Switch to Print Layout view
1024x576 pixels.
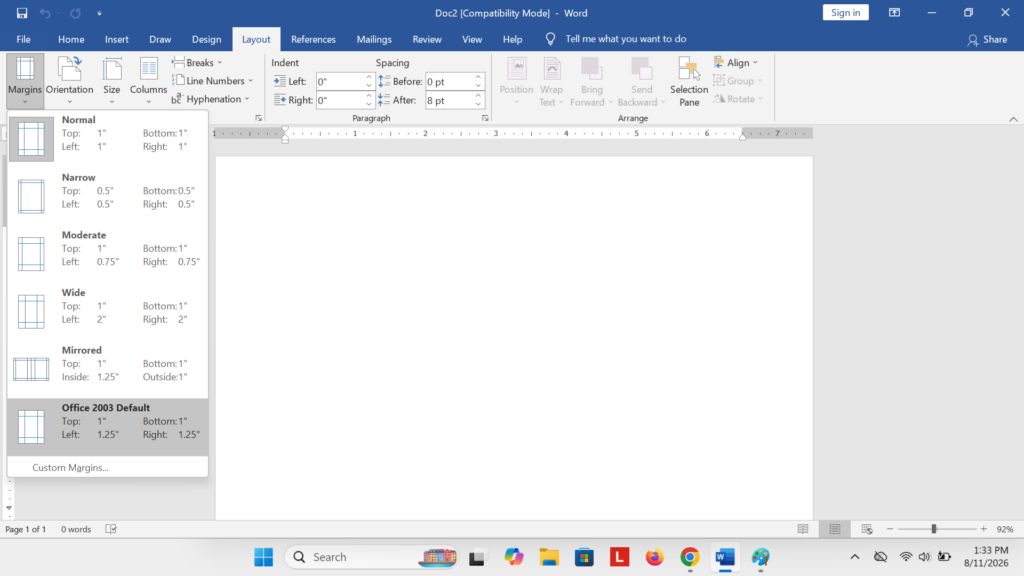coord(835,529)
